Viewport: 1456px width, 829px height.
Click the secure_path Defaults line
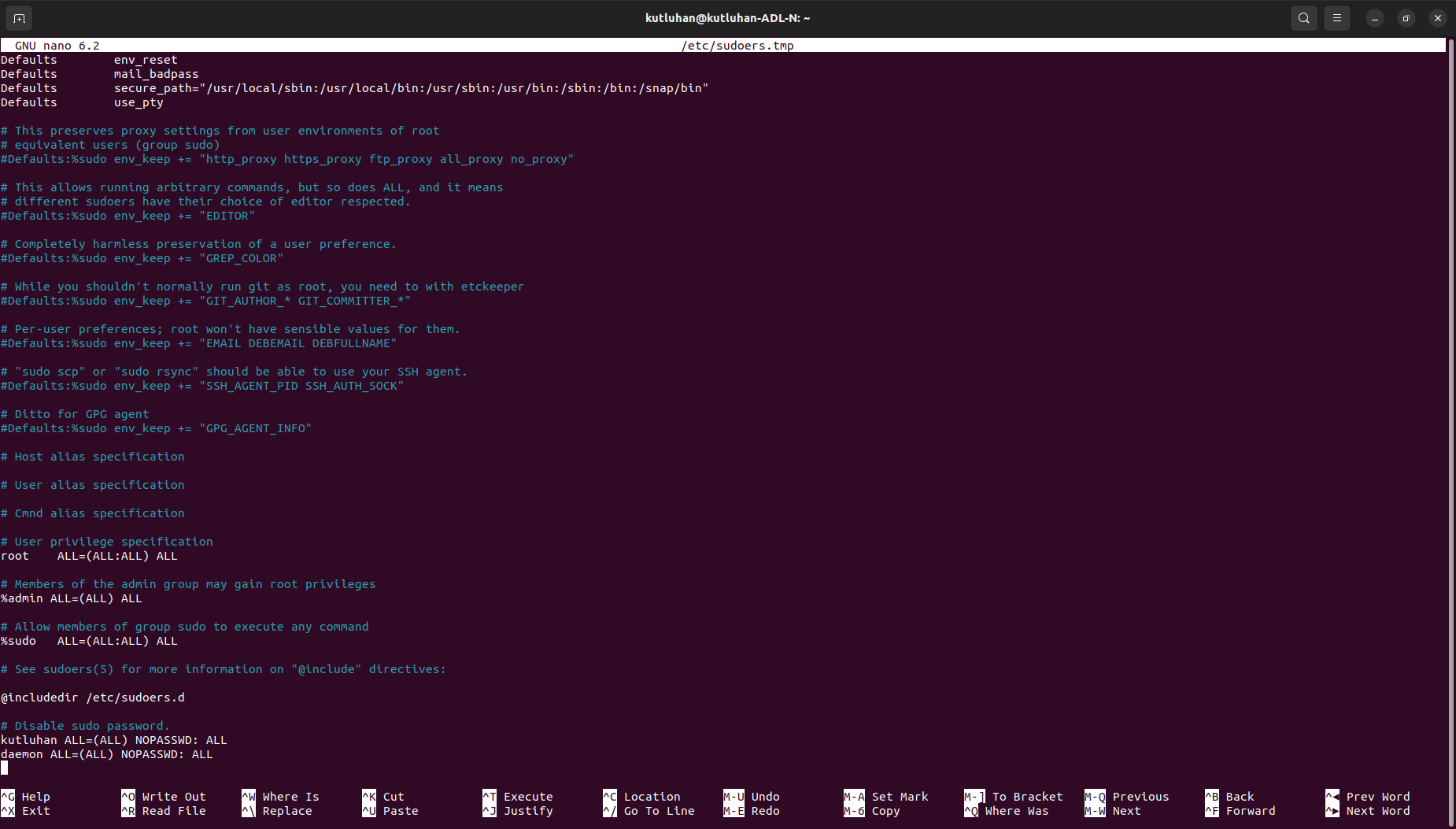click(354, 88)
